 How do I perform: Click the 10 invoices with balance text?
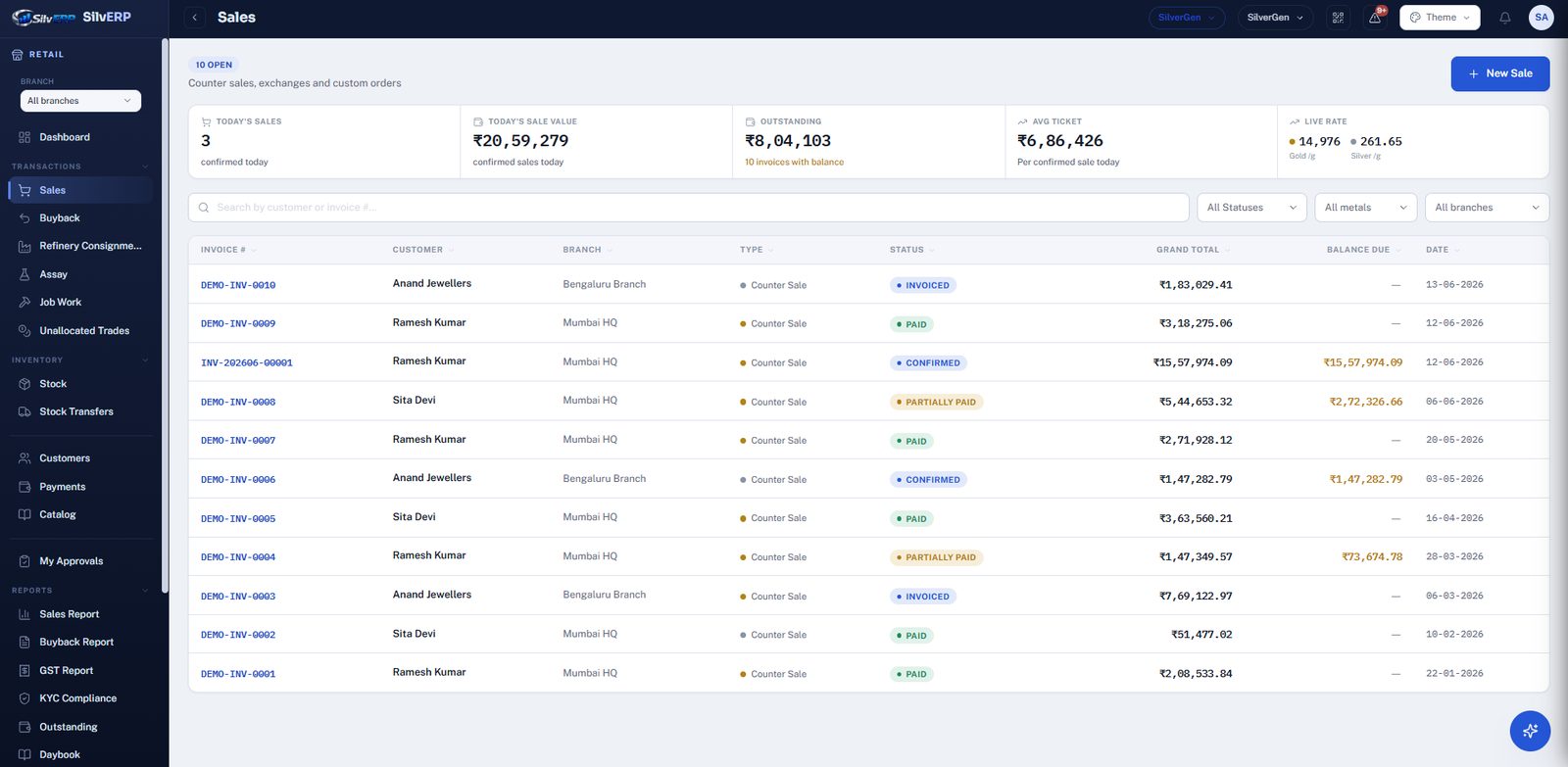tap(794, 163)
